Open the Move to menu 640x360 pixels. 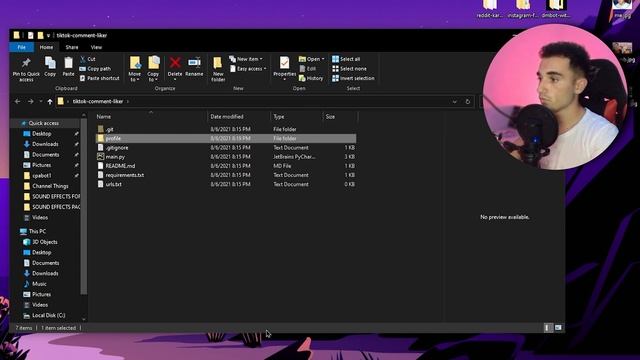(135, 69)
